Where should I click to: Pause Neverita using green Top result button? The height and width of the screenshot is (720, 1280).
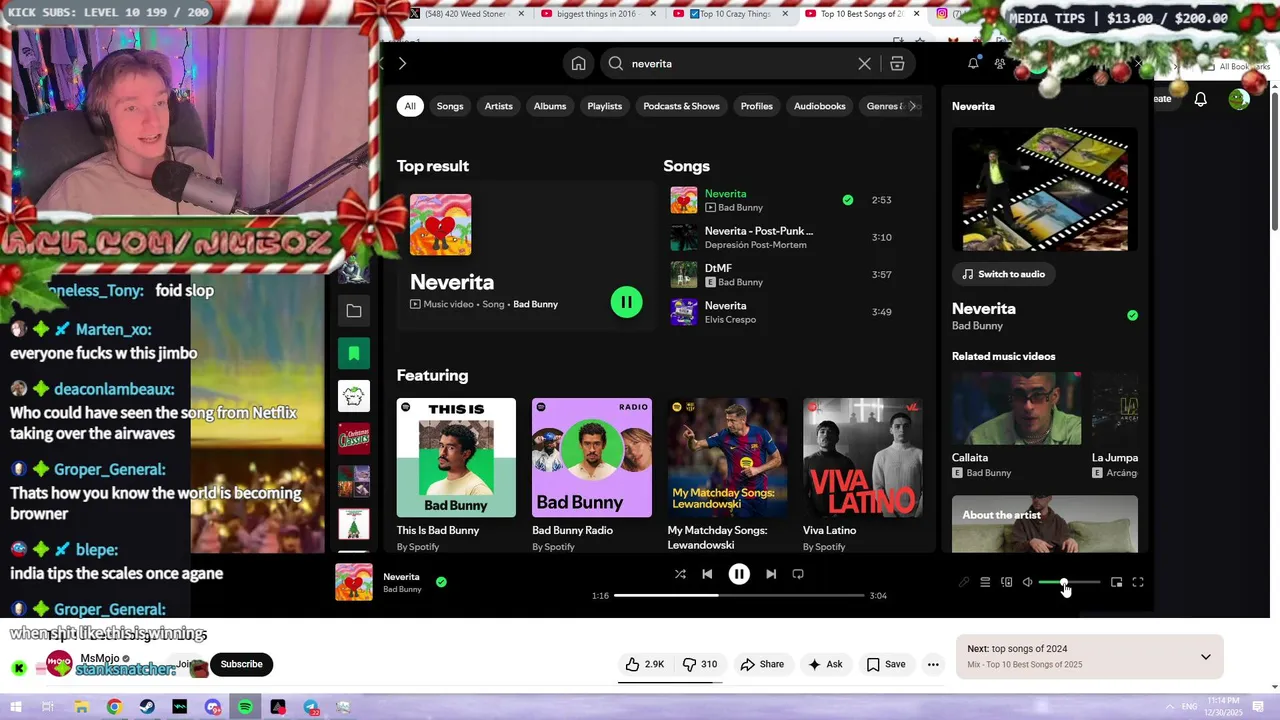[x=627, y=302]
